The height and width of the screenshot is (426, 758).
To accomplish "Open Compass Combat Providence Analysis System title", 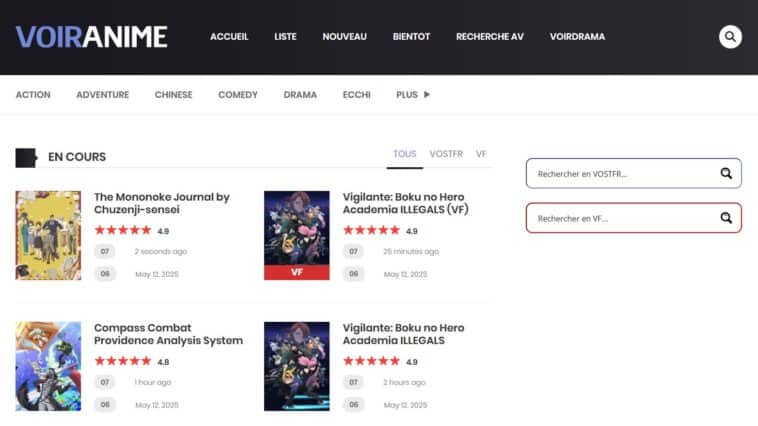I will point(168,334).
